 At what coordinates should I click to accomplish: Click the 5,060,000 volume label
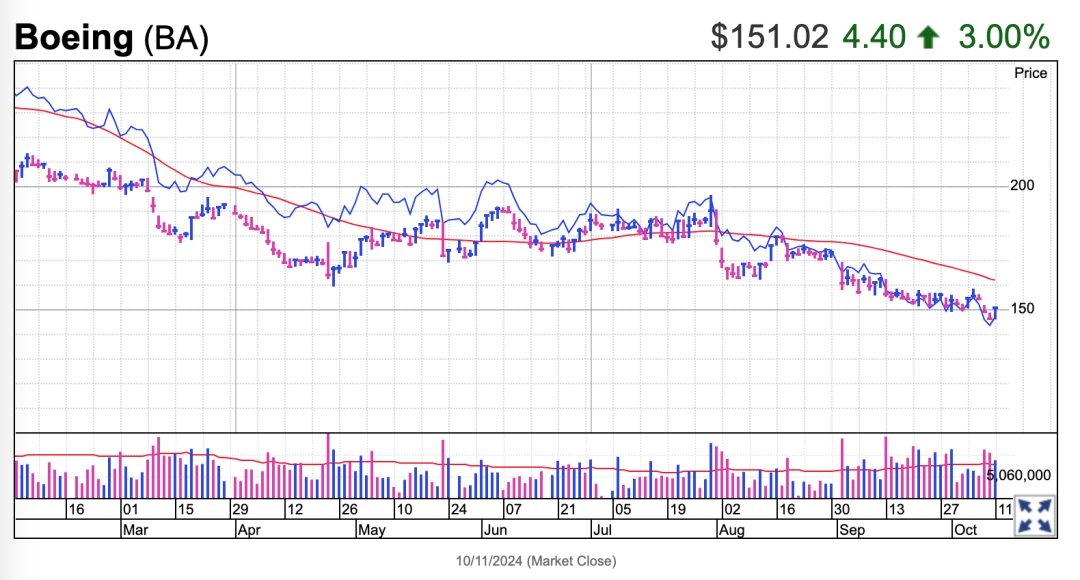pos(1019,475)
